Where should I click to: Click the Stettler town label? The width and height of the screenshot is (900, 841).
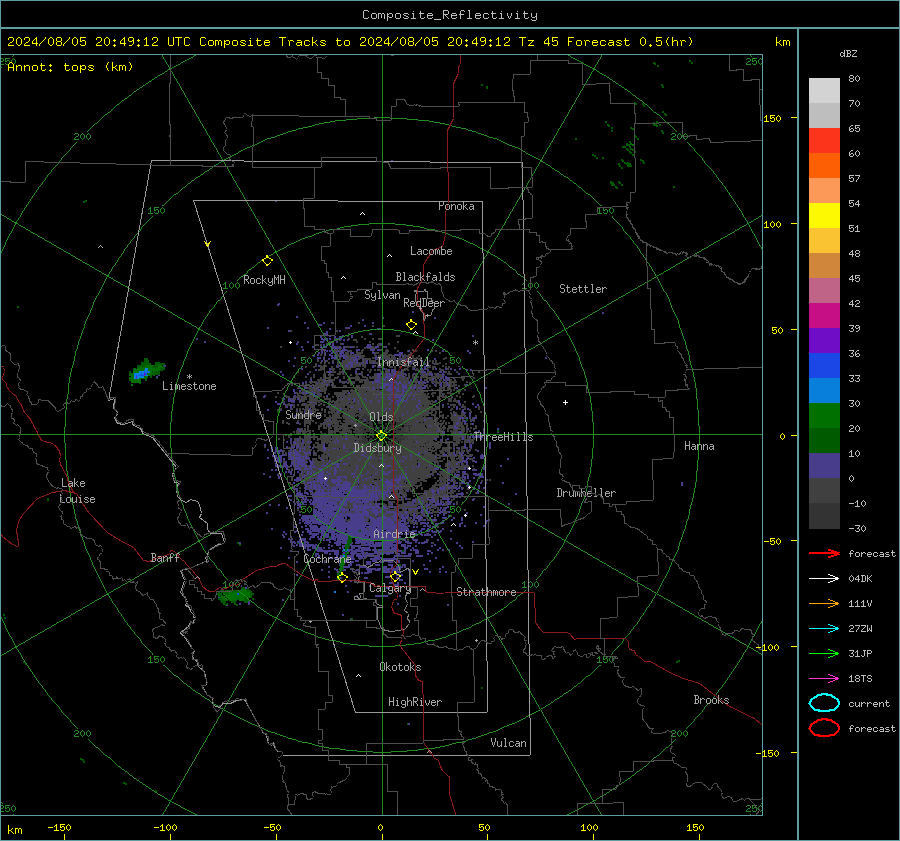point(583,289)
